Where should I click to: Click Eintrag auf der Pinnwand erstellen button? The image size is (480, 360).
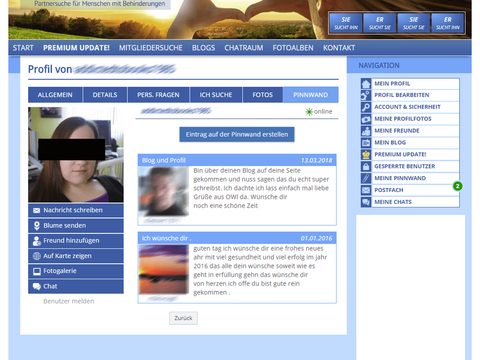(x=237, y=134)
